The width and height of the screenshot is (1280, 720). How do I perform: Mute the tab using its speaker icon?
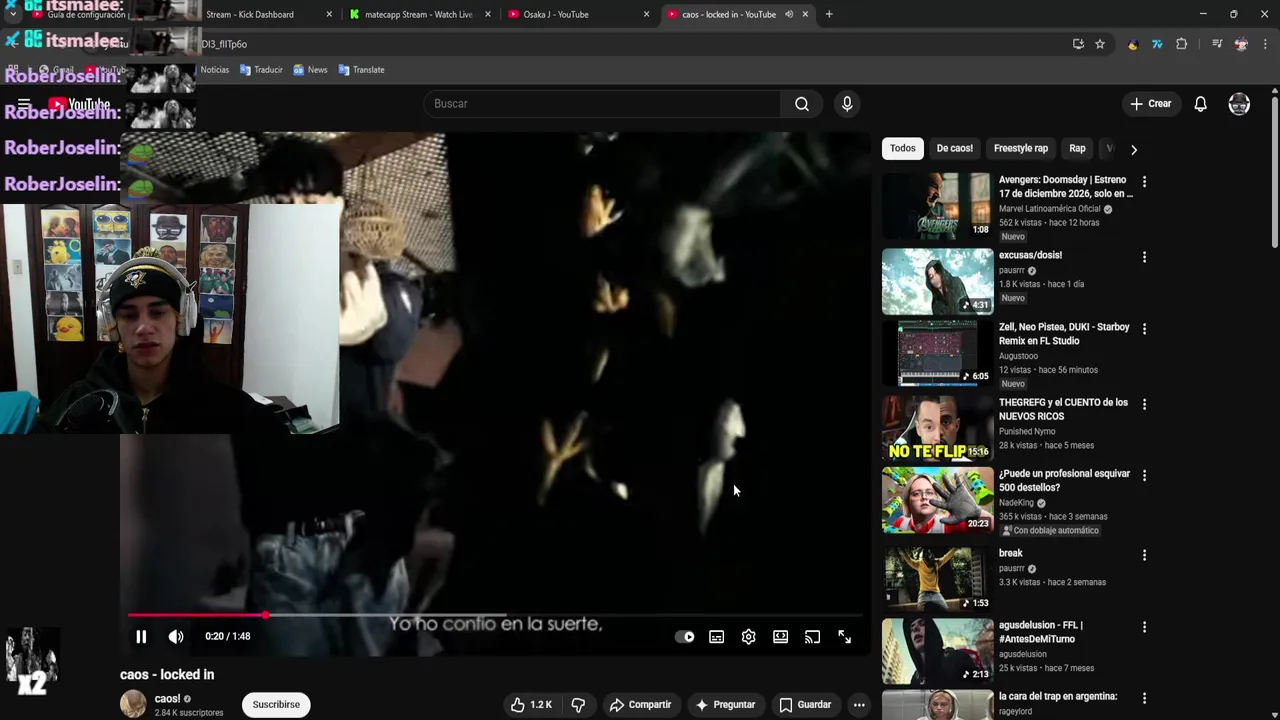(x=789, y=15)
